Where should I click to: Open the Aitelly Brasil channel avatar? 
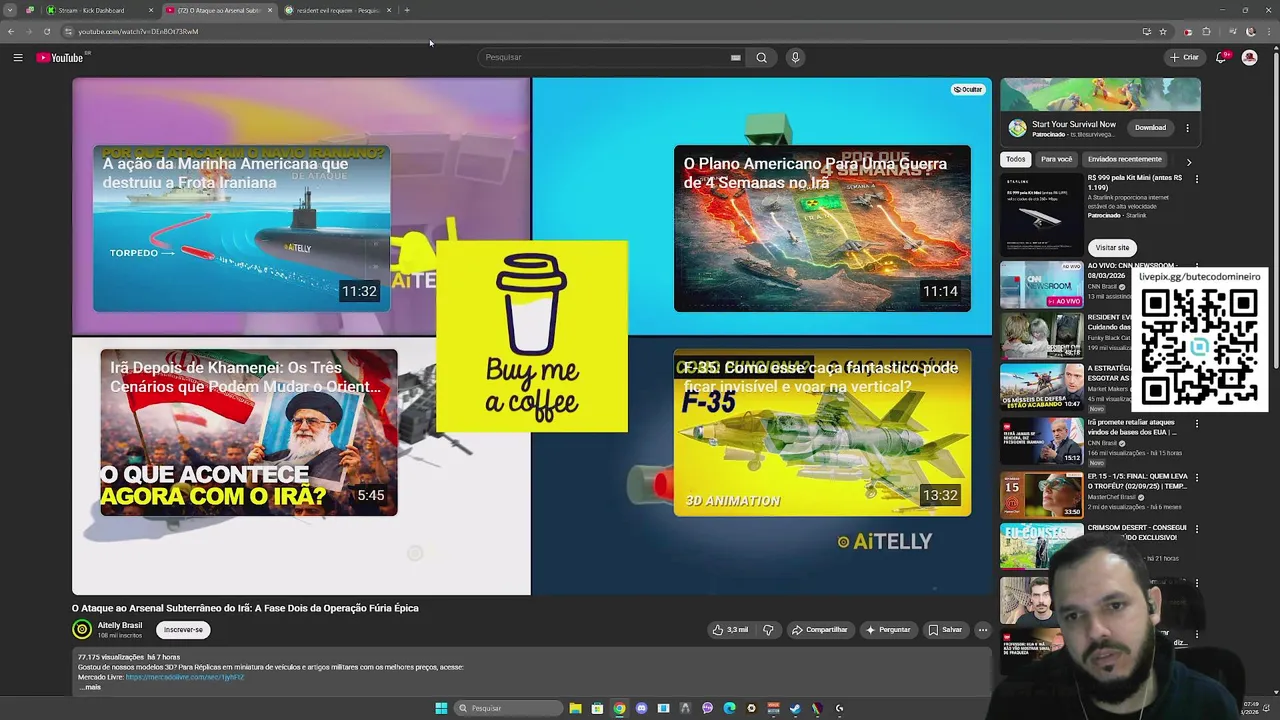point(82,629)
